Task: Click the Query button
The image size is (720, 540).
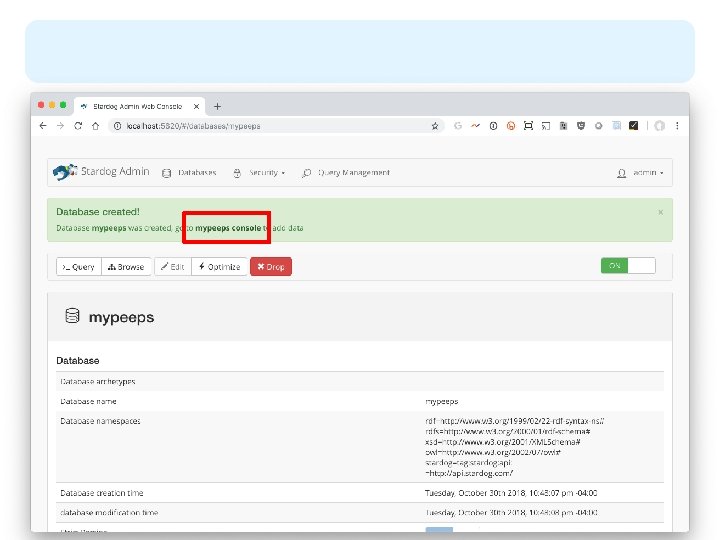Action: pyautogui.click(x=79, y=267)
